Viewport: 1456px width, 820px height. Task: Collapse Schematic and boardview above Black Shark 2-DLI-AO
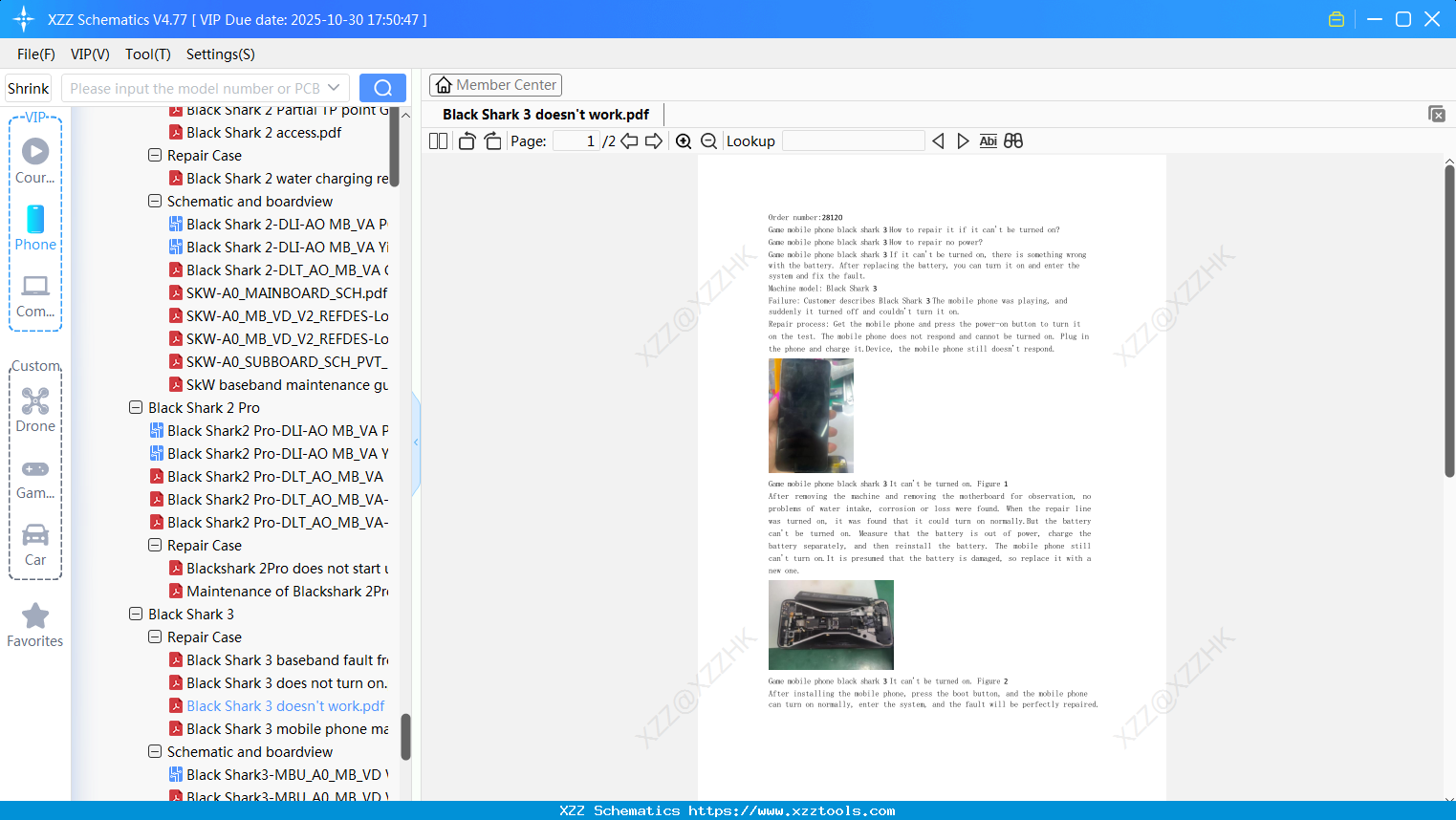pos(155,201)
